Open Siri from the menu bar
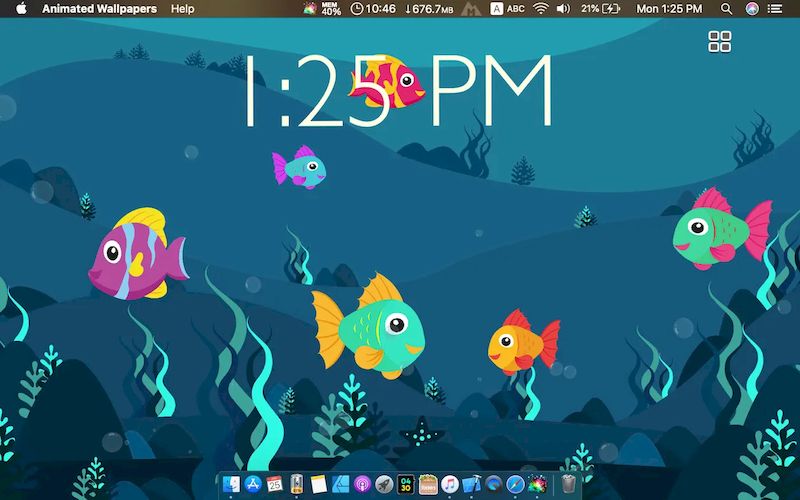Screen dimensions: 800x500 752,8
